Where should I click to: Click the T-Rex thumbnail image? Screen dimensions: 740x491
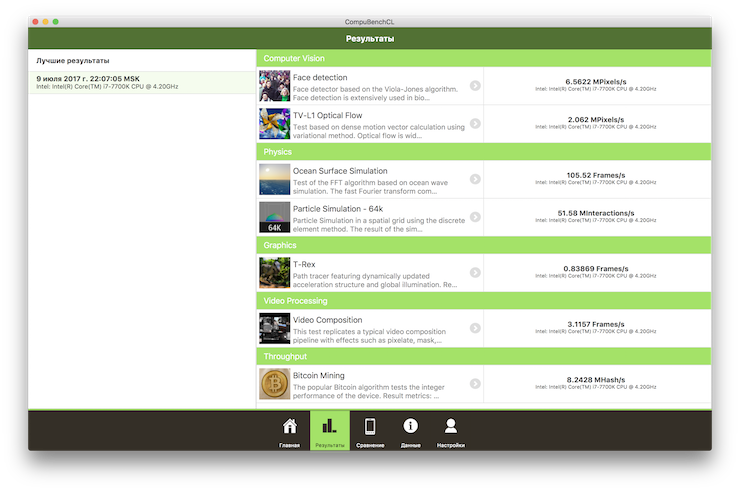coord(275,273)
